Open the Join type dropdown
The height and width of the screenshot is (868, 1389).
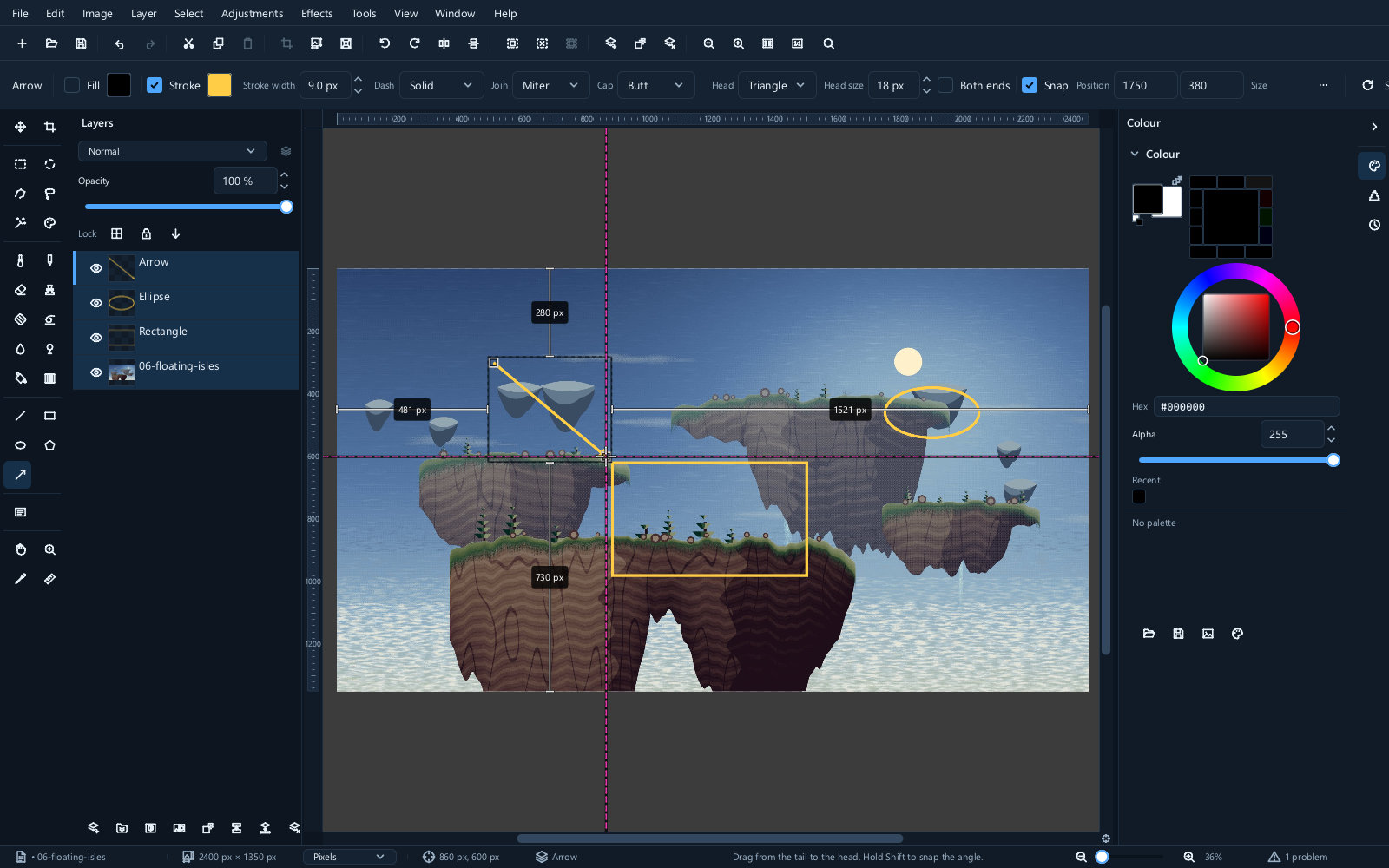[550, 85]
